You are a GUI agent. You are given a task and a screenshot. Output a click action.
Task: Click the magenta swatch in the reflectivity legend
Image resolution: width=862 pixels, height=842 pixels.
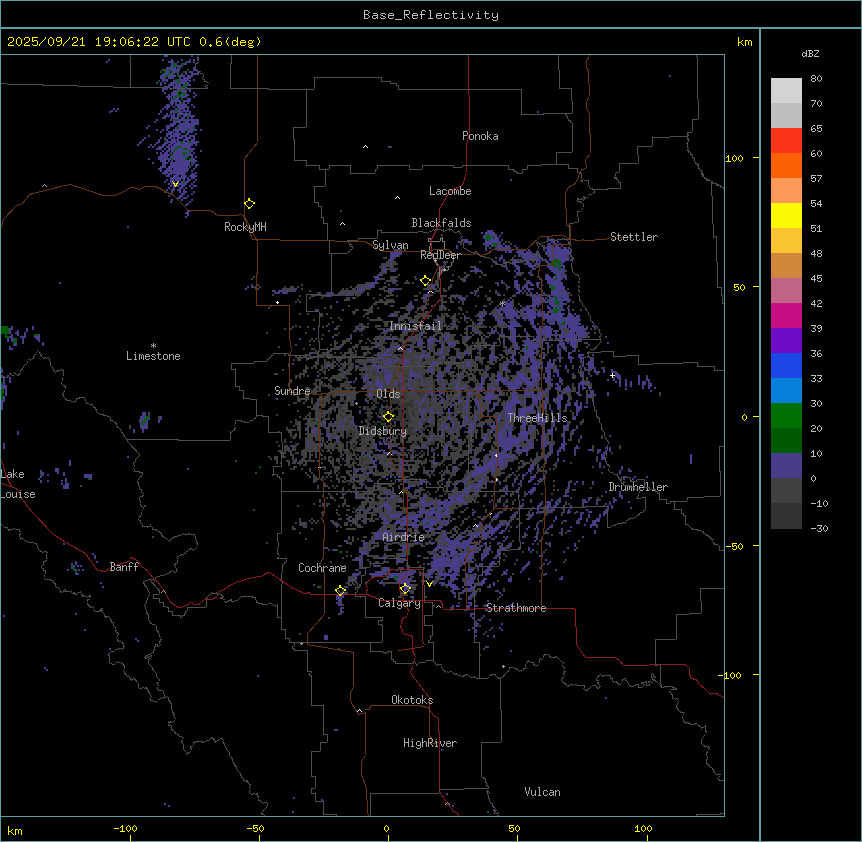tap(786, 315)
